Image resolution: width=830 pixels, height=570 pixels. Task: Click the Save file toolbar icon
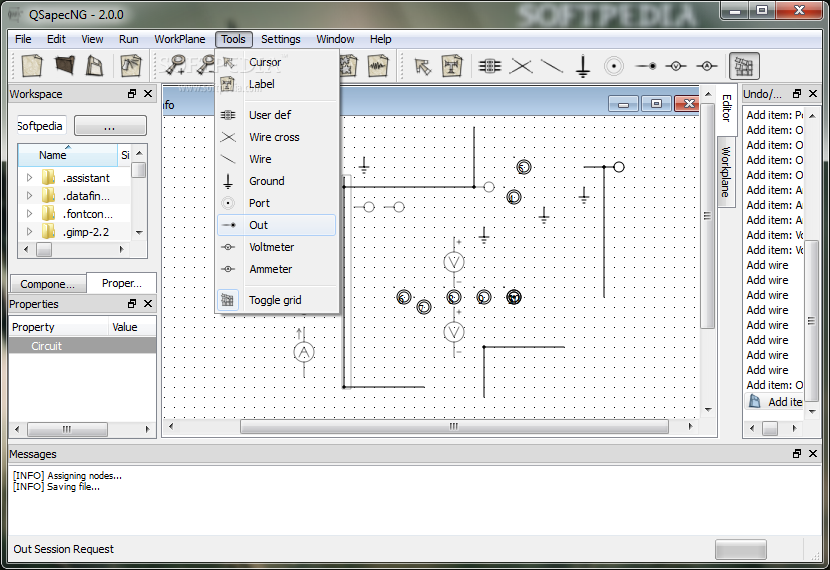click(x=94, y=66)
